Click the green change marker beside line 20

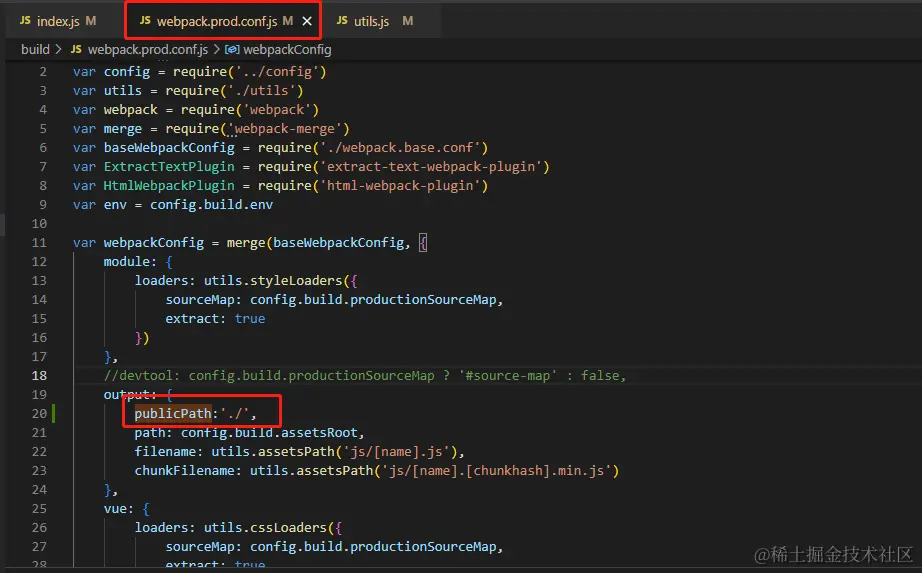[x=54, y=414]
